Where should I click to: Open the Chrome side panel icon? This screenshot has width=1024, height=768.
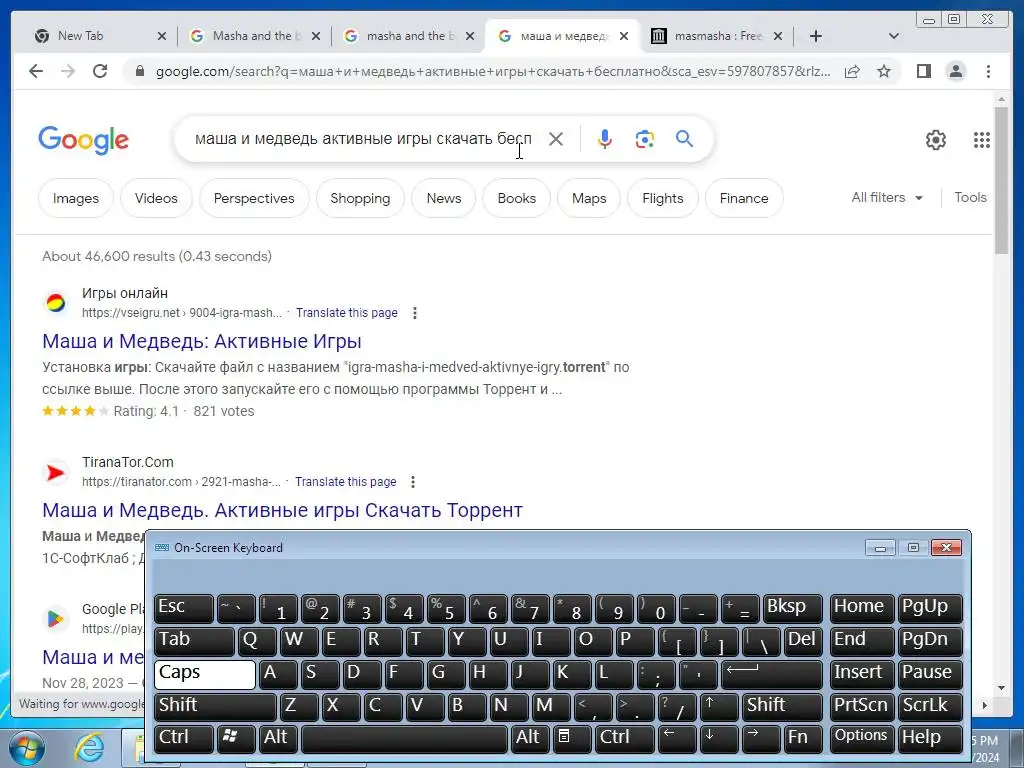(923, 71)
